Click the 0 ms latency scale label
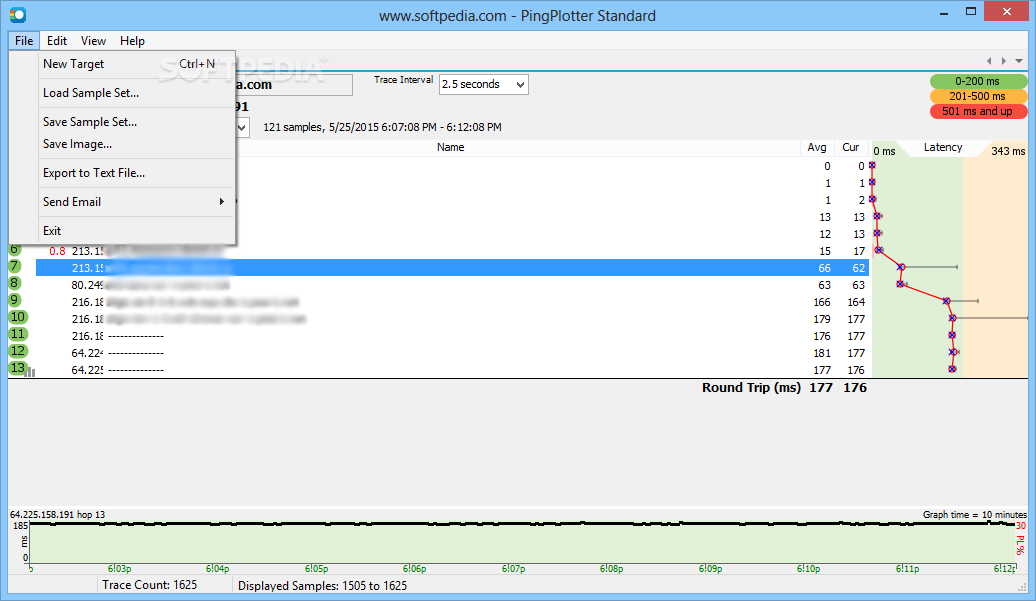Image resolution: width=1036 pixels, height=601 pixels. point(885,151)
